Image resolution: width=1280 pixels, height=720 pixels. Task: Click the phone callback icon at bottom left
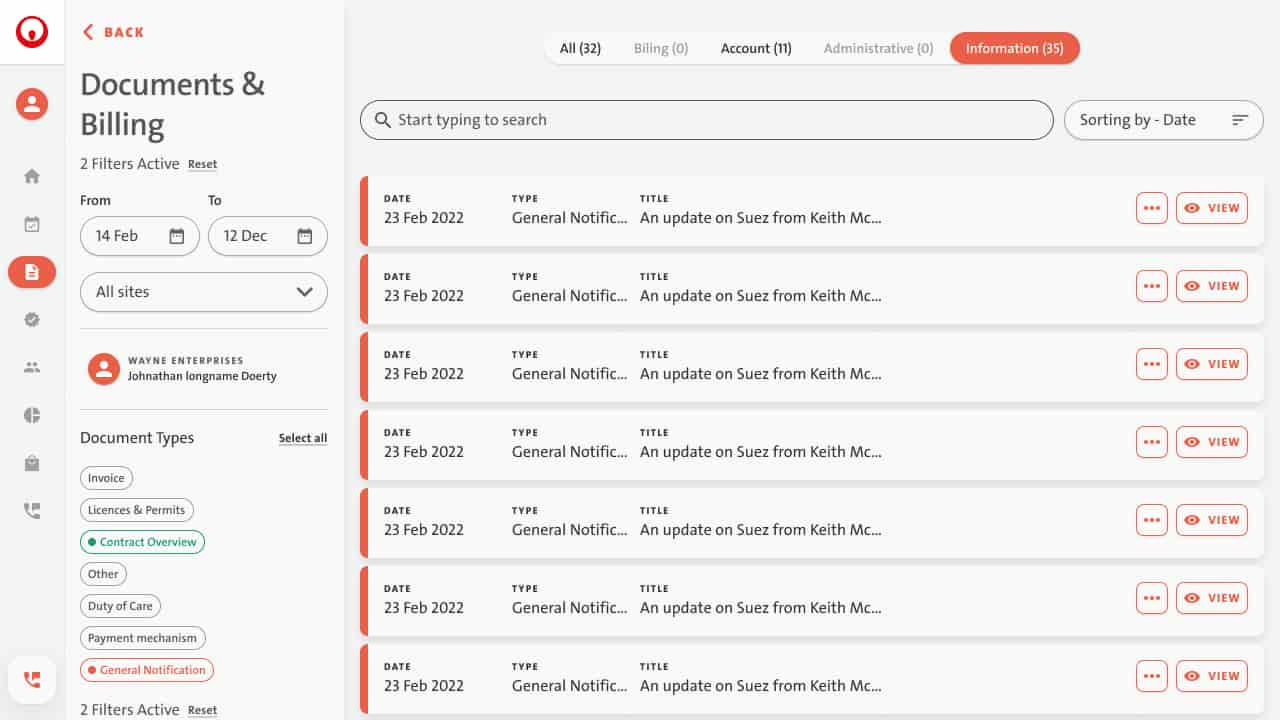[32, 680]
